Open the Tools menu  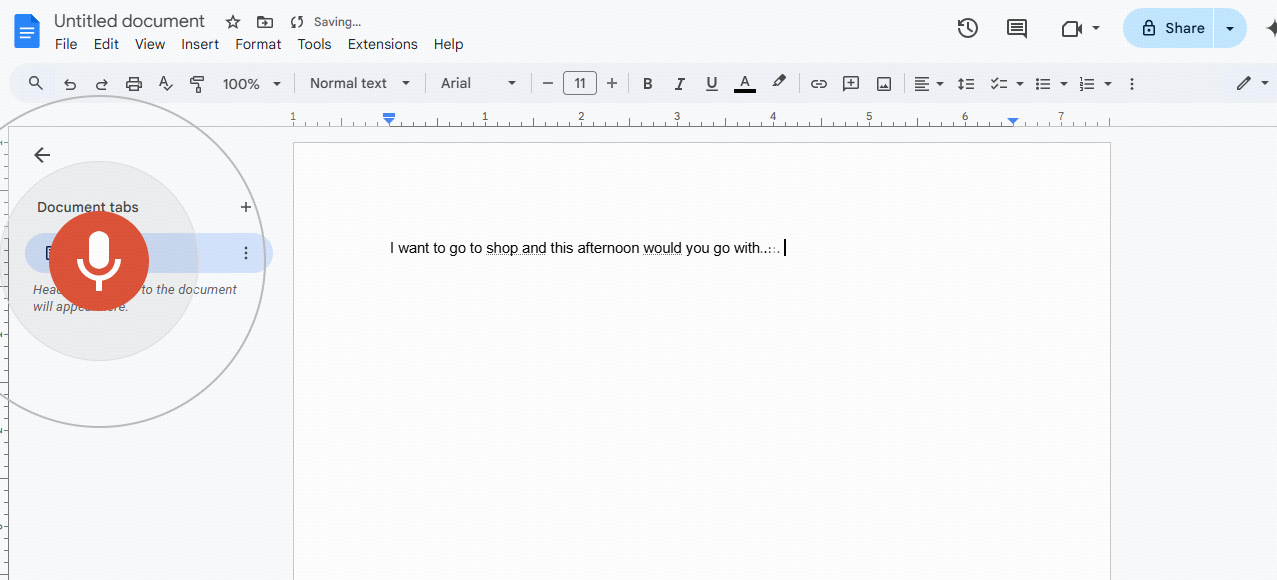point(314,44)
